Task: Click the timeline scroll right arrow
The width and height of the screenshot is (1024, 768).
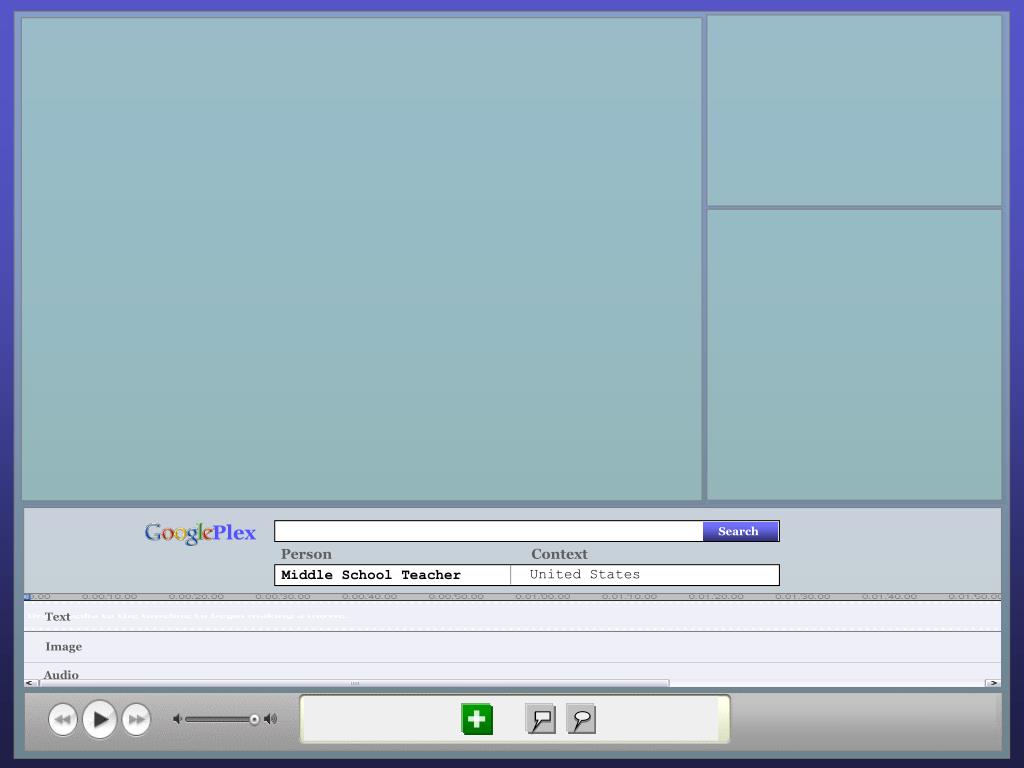Action: point(993,683)
